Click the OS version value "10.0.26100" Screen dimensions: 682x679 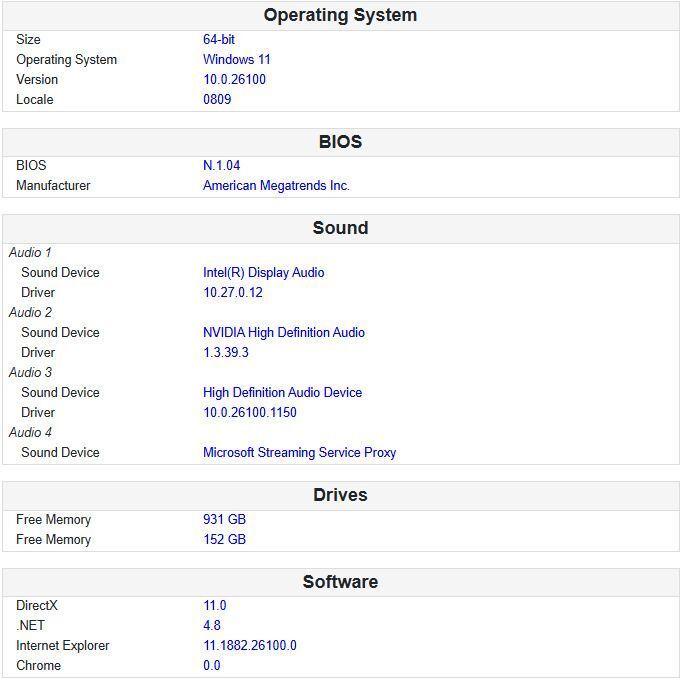(234, 80)
